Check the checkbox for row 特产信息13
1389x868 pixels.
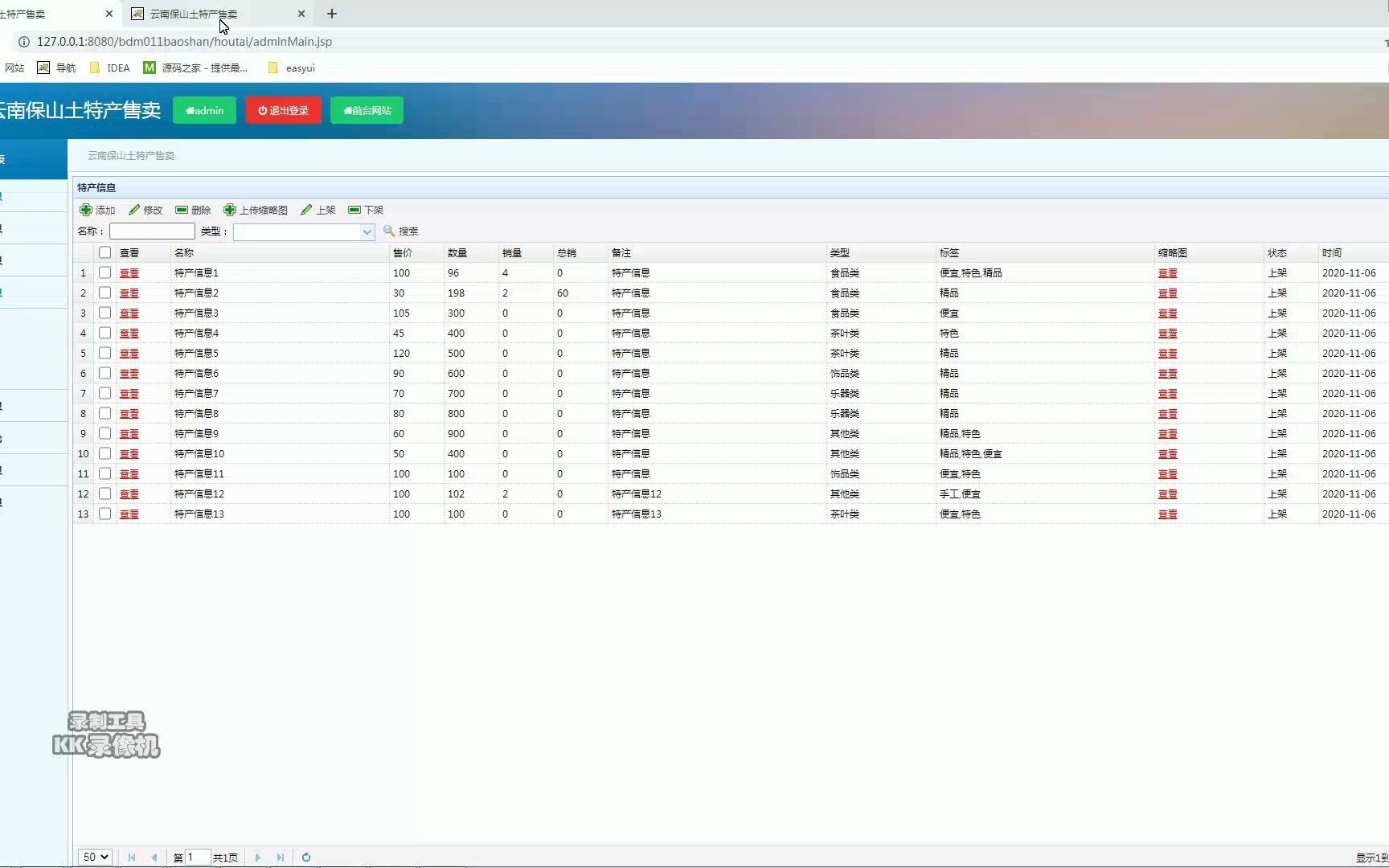click(104, 514)
